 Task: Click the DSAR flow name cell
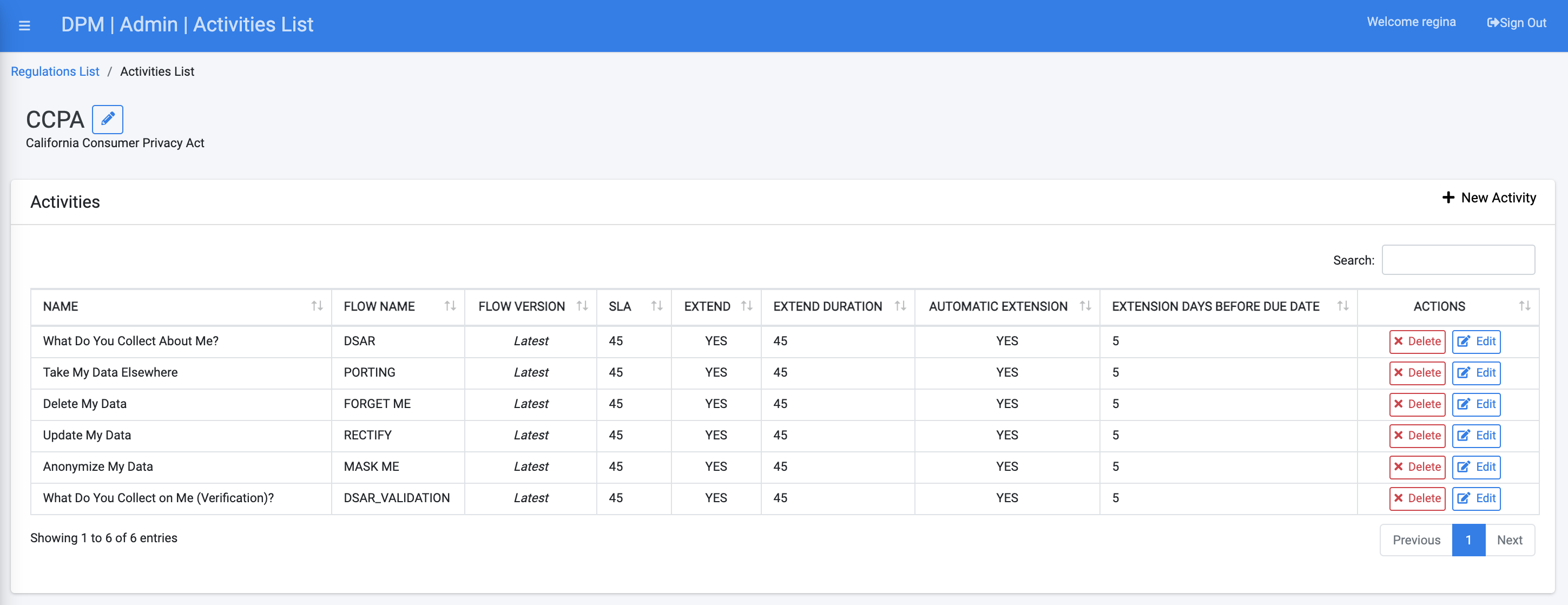tap(398, 341)
